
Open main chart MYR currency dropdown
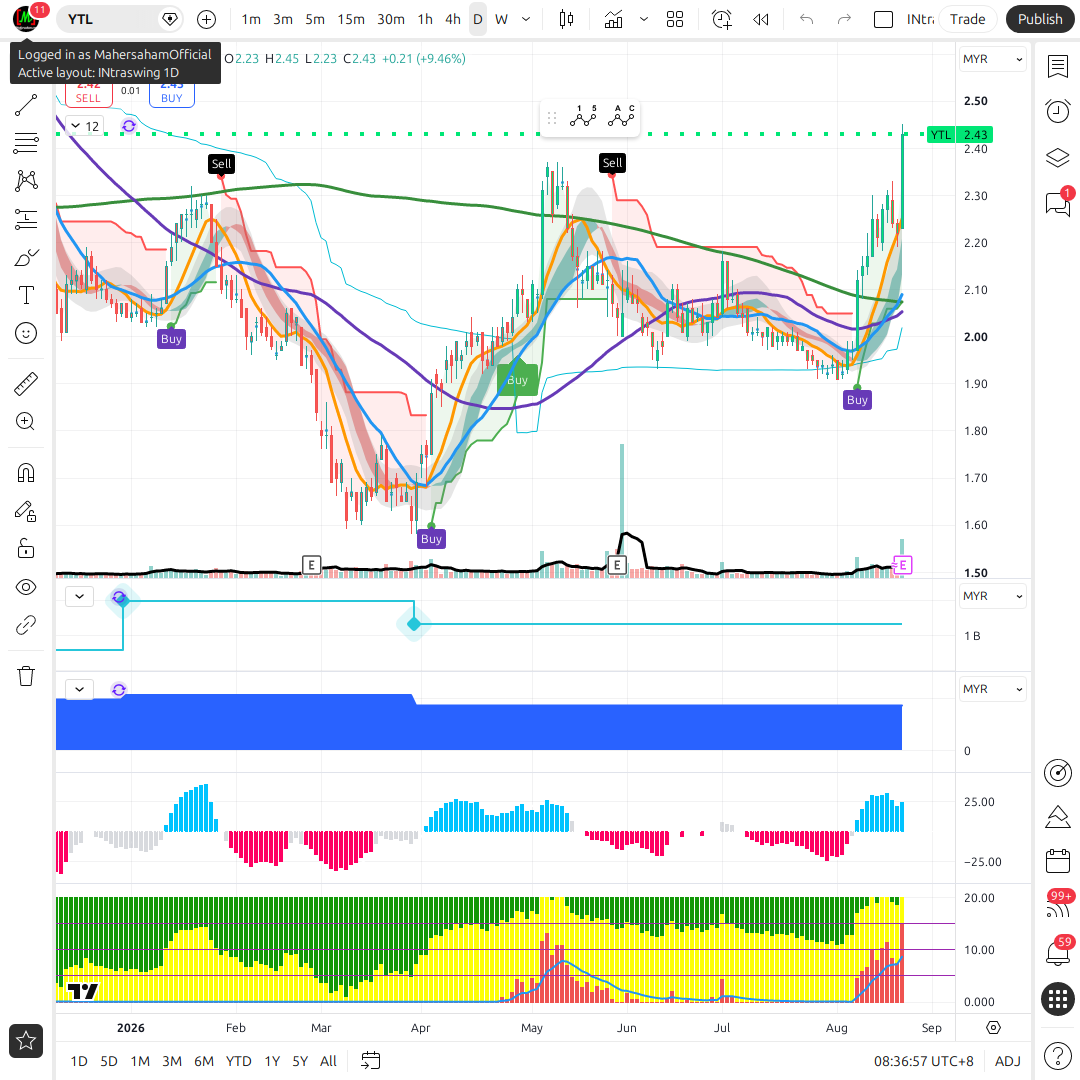tap(992, 59)
